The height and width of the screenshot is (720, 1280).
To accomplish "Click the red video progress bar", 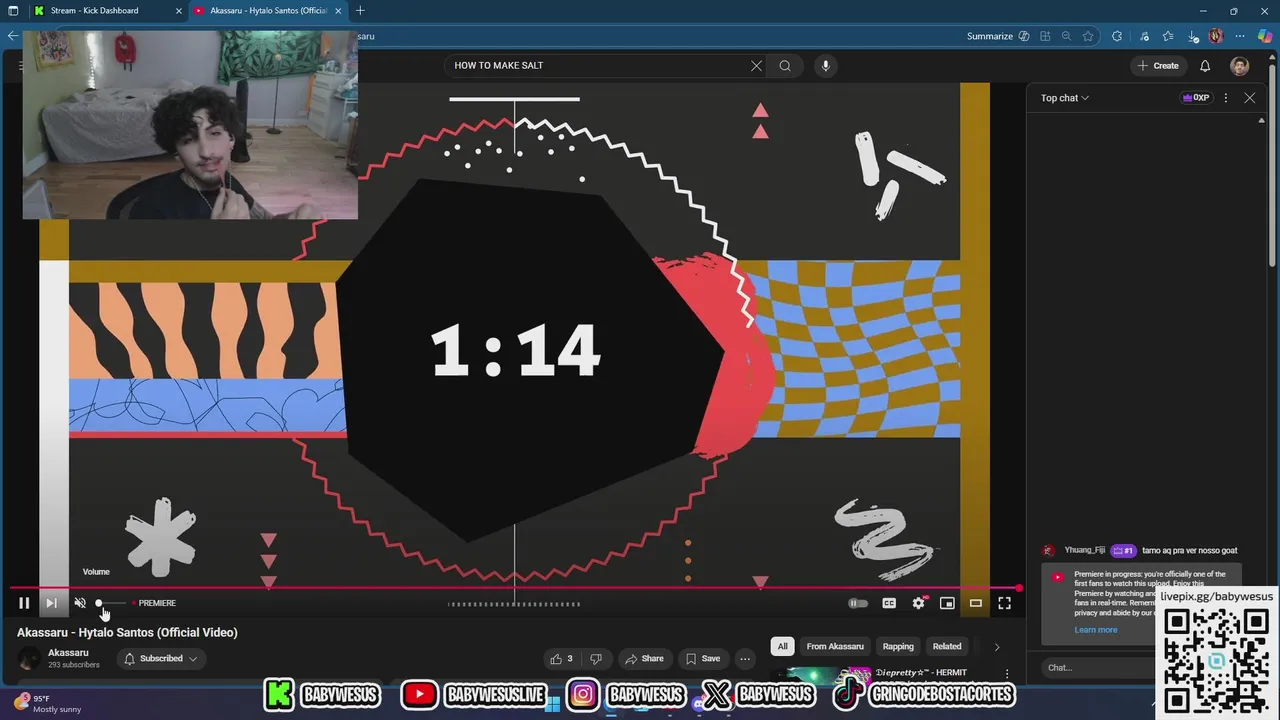I will tap(515, 588).
